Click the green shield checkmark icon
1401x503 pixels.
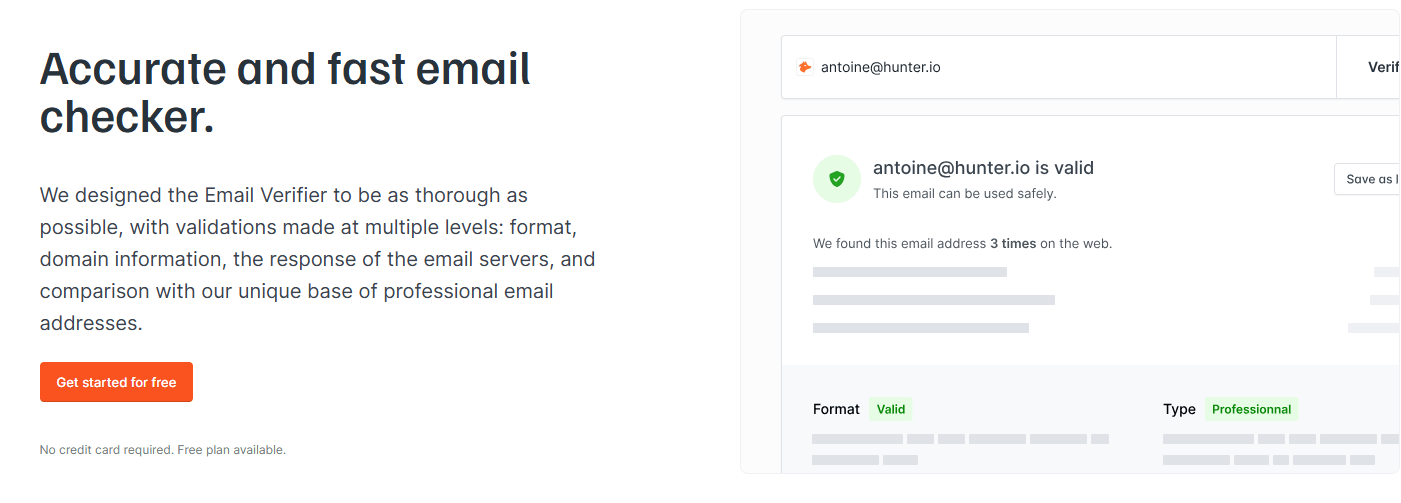[x=837, y=179]
